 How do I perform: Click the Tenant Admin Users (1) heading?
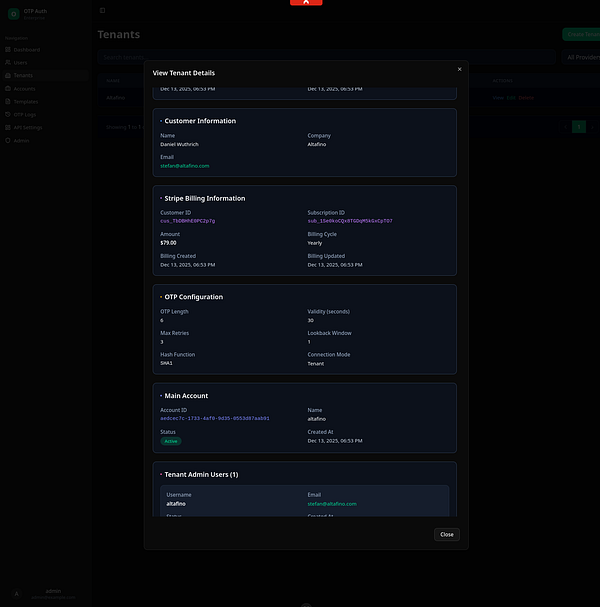coord(201,475)
